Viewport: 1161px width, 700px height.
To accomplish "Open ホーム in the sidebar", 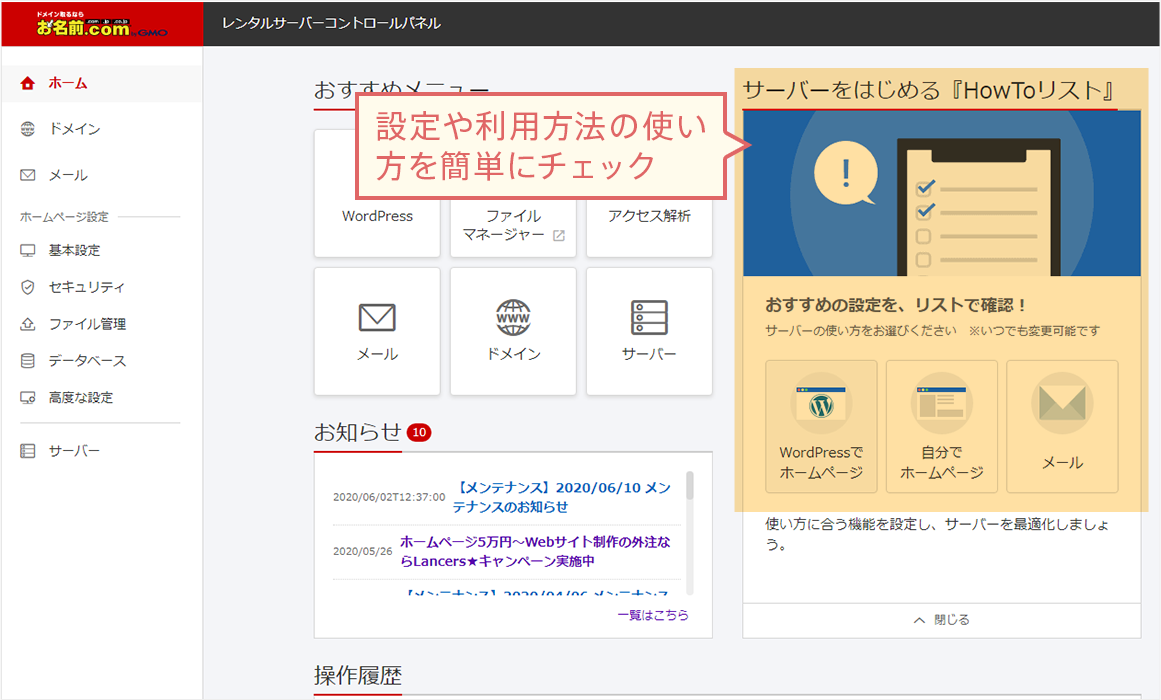I will tap(101, 83).
